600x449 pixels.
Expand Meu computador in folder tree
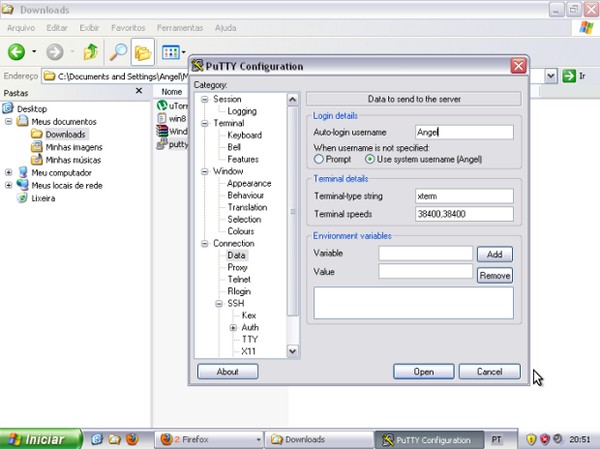pyautogui.click(x=9, y=172)
